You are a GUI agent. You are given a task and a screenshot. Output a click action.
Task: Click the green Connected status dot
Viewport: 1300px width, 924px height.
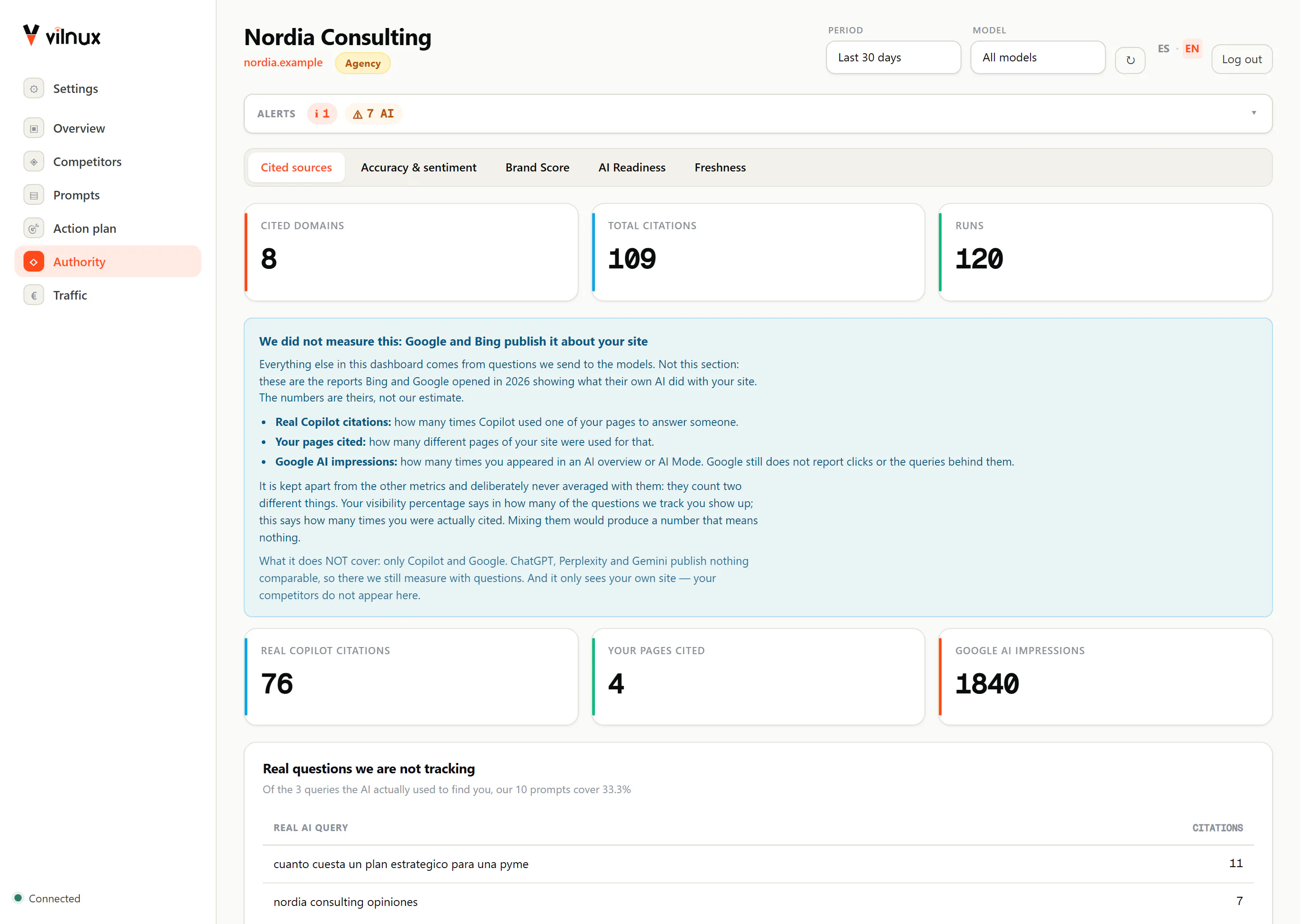(18, 898)
